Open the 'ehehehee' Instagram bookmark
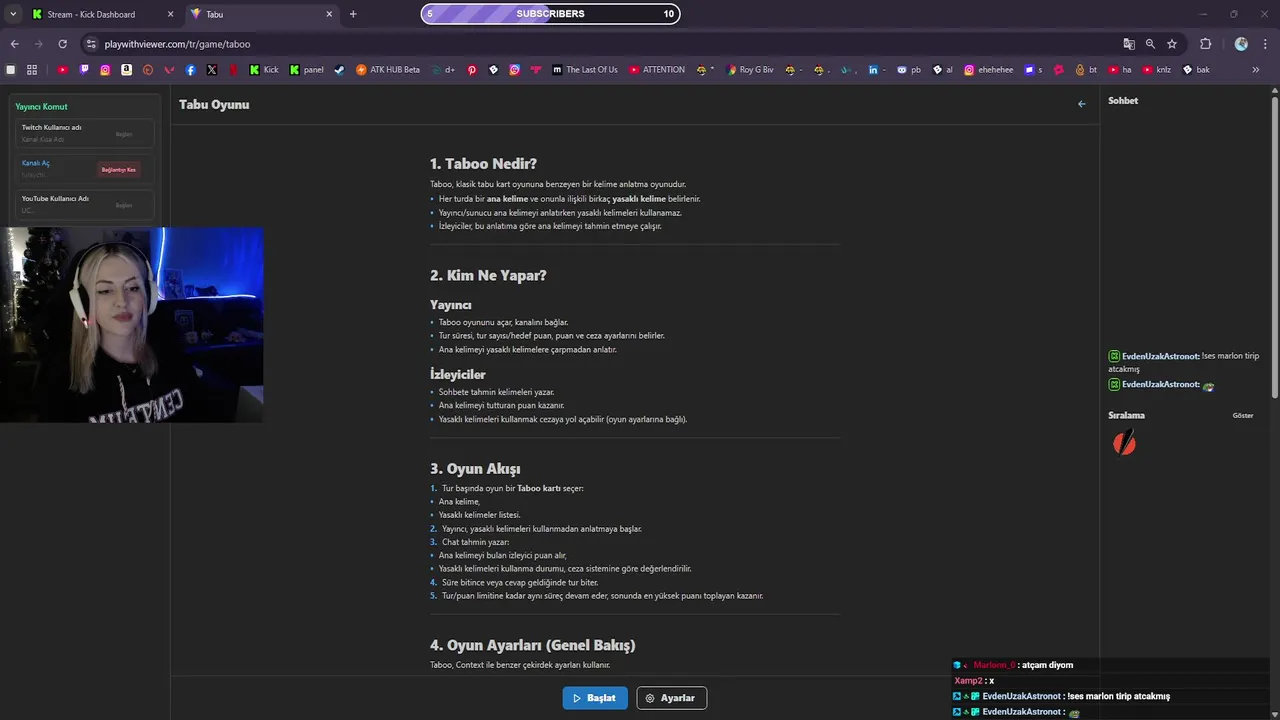Image resolution: width=1280 pixels, height=720 pixels. 988,70
